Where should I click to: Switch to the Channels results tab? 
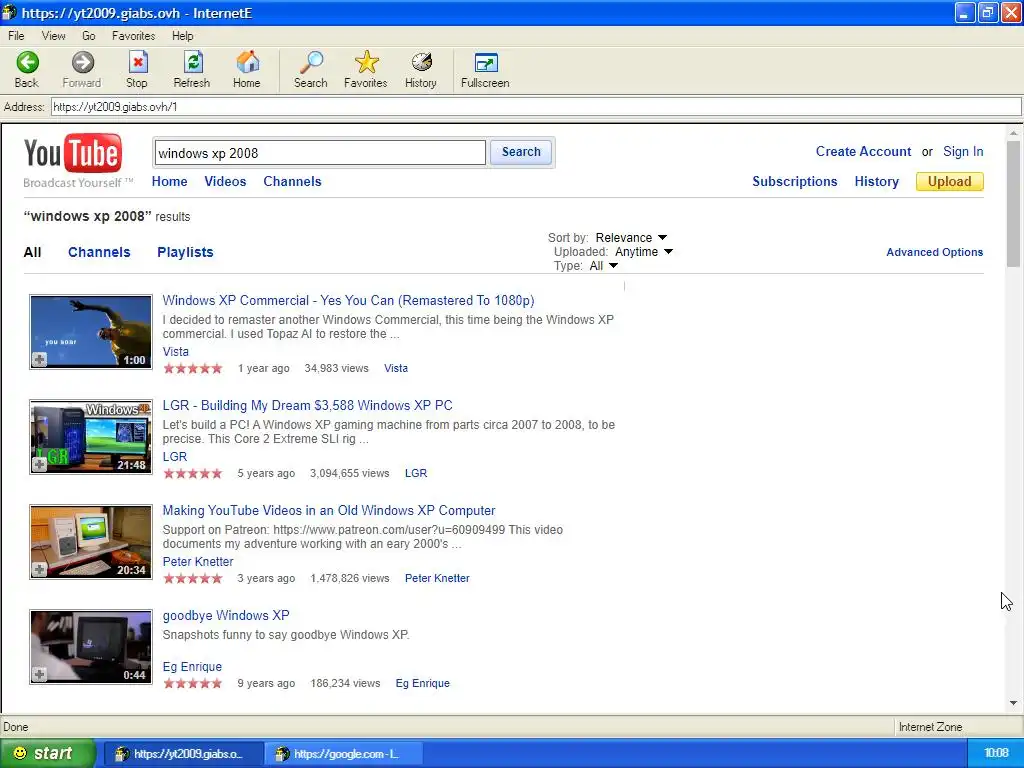coord(99,252)
